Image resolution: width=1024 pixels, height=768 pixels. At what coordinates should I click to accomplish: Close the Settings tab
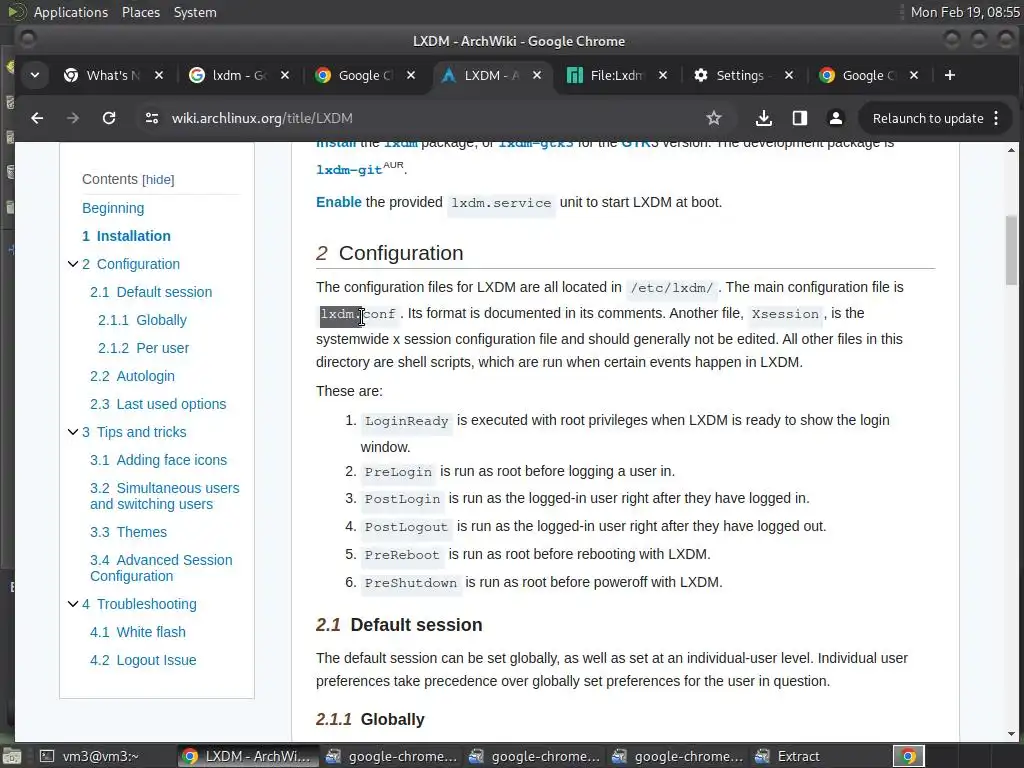[x=789, y=76]
